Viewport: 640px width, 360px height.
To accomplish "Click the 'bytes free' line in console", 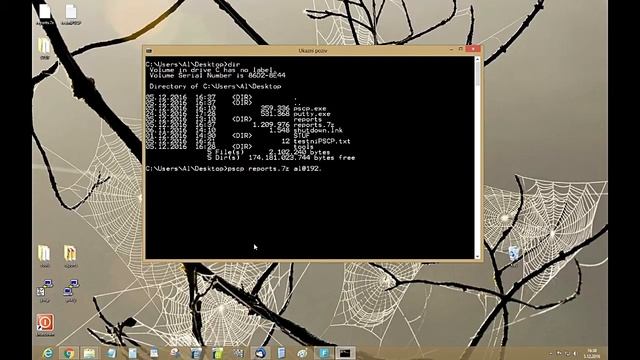I will 281,158.
